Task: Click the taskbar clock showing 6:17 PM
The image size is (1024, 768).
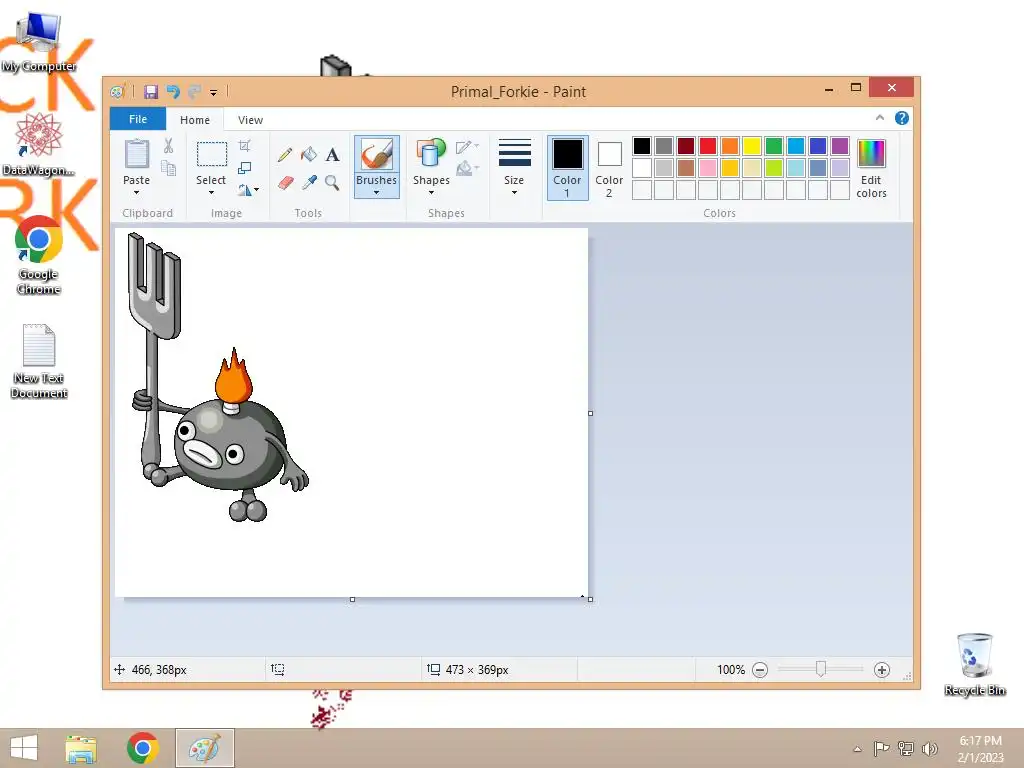Action: click(980, 748)
